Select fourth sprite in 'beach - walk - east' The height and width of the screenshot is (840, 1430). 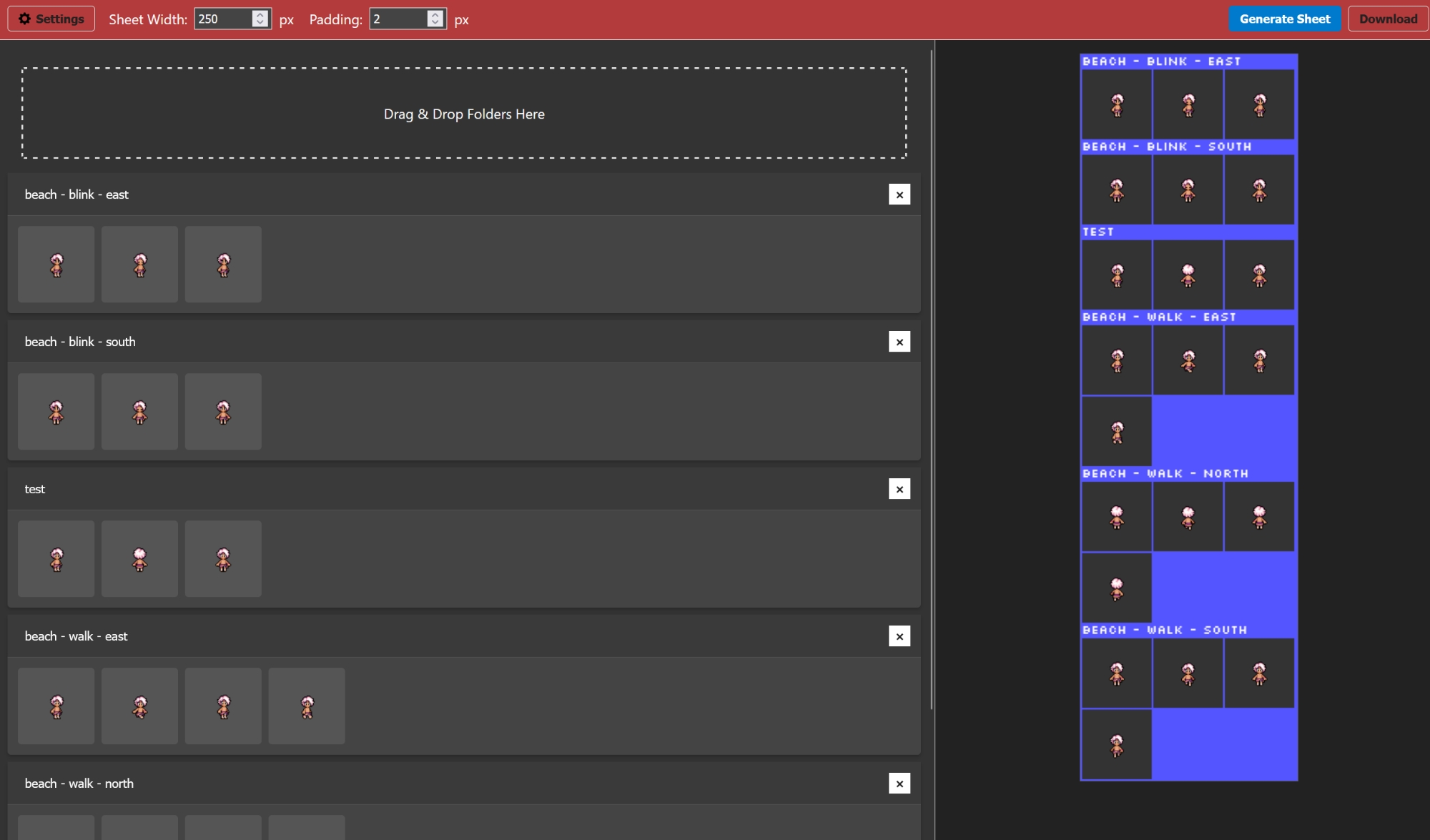point(307,706)
